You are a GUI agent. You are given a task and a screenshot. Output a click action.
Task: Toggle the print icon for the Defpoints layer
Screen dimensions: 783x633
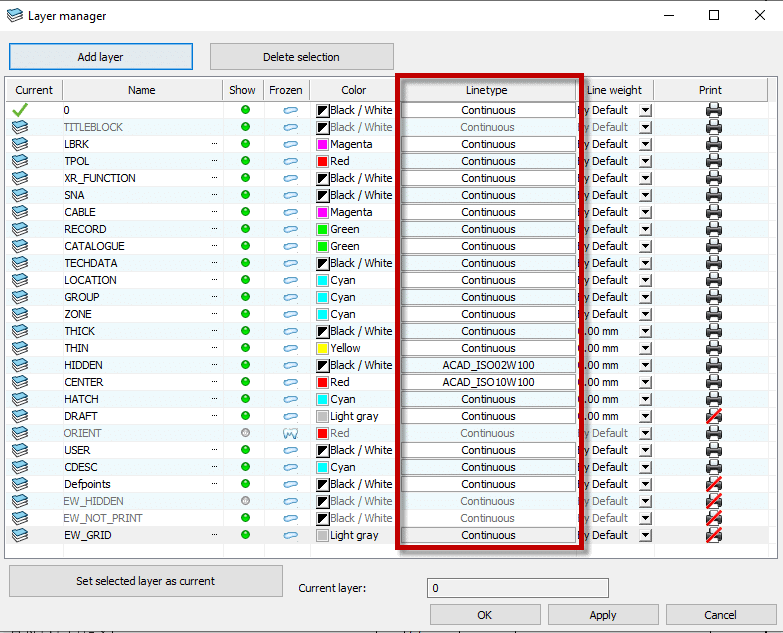click(x=714, y=484)
